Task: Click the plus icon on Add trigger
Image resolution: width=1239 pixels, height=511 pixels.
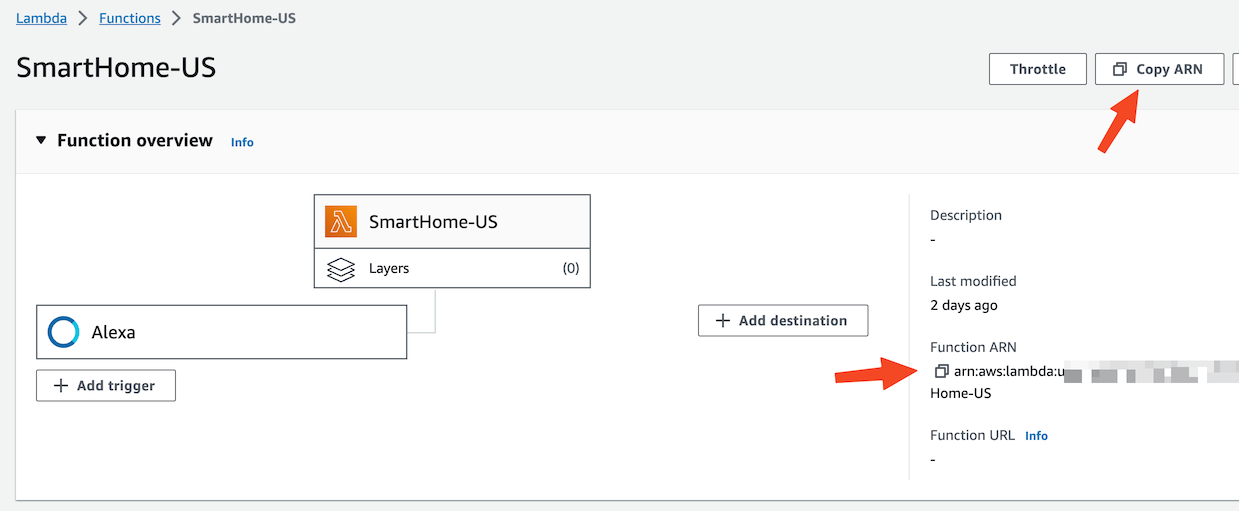Action: [61, 386]
